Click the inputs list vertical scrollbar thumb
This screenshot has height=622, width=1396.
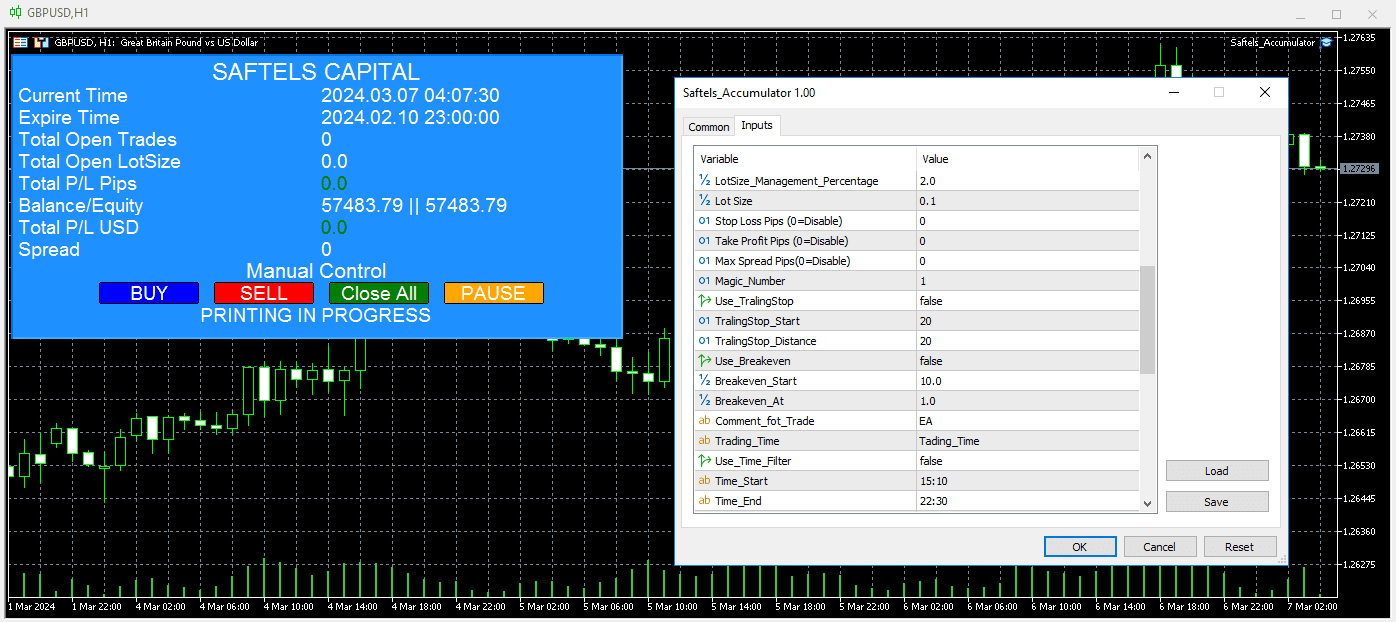[x=1147, y=319]
